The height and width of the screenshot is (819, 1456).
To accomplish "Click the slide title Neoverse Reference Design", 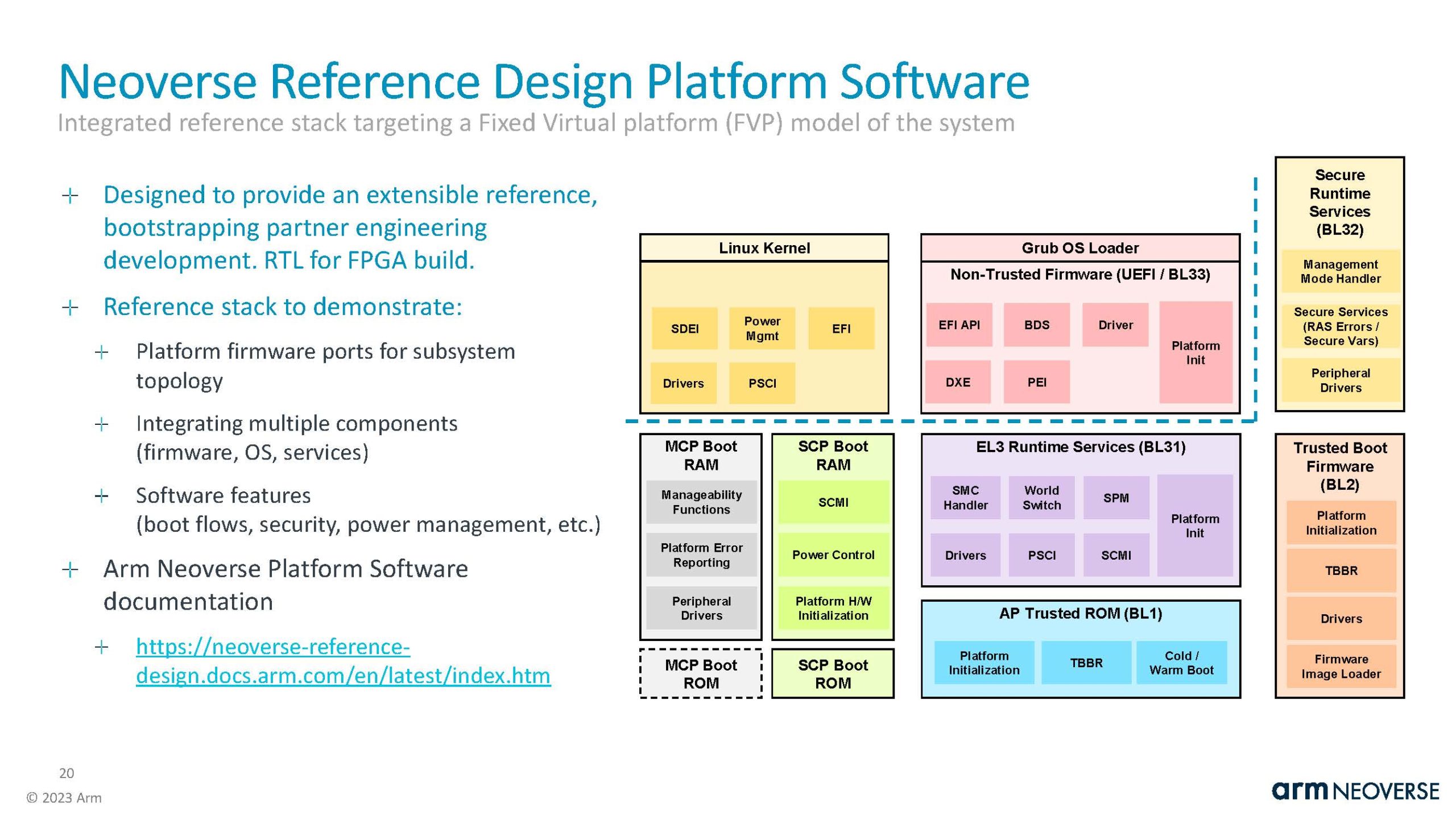I will tap(543, 81).
